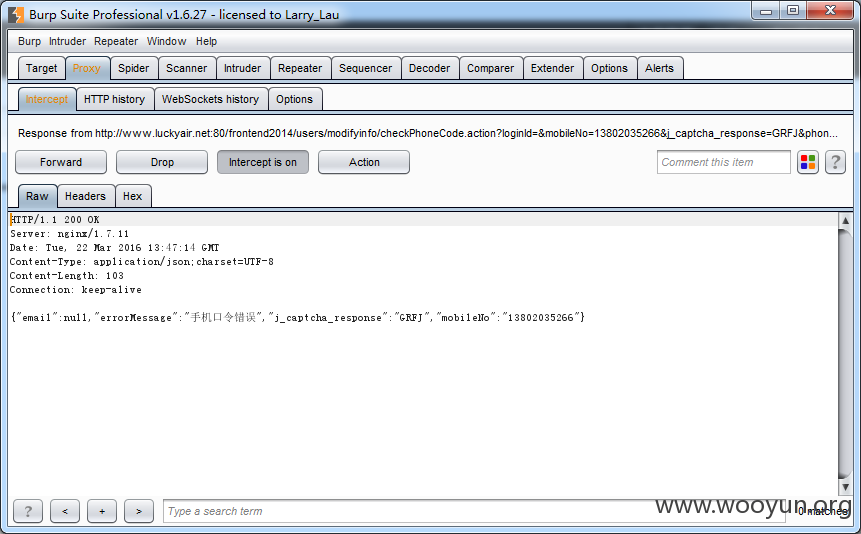Click the Response from URL label

(428, 133)
